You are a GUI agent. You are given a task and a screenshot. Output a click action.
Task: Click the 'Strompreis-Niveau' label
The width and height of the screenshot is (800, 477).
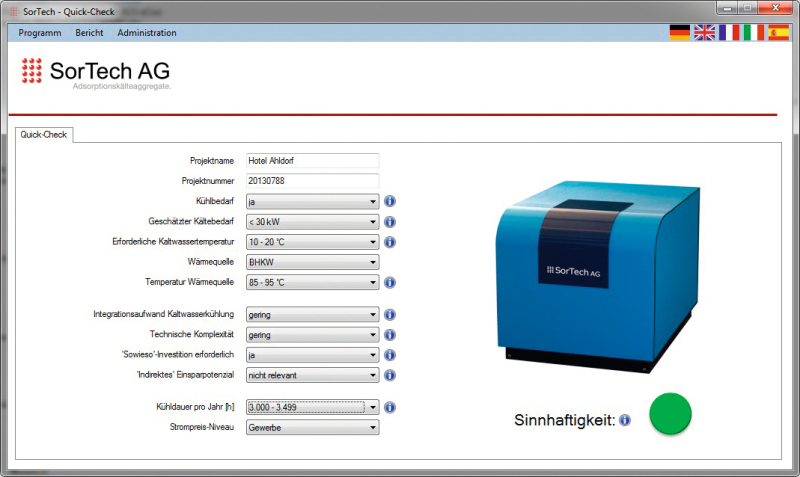click(202, 427)
